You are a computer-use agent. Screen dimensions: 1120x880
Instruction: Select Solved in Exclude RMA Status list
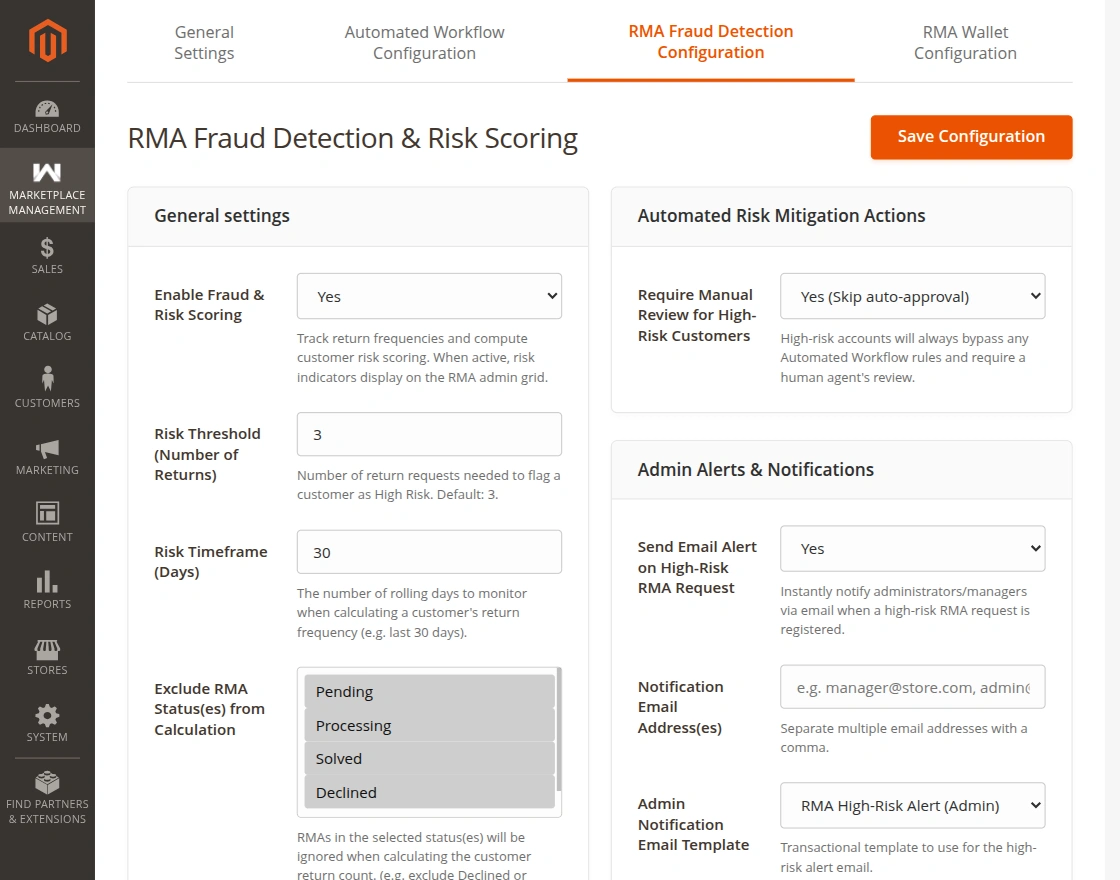(x=429, y=759)
